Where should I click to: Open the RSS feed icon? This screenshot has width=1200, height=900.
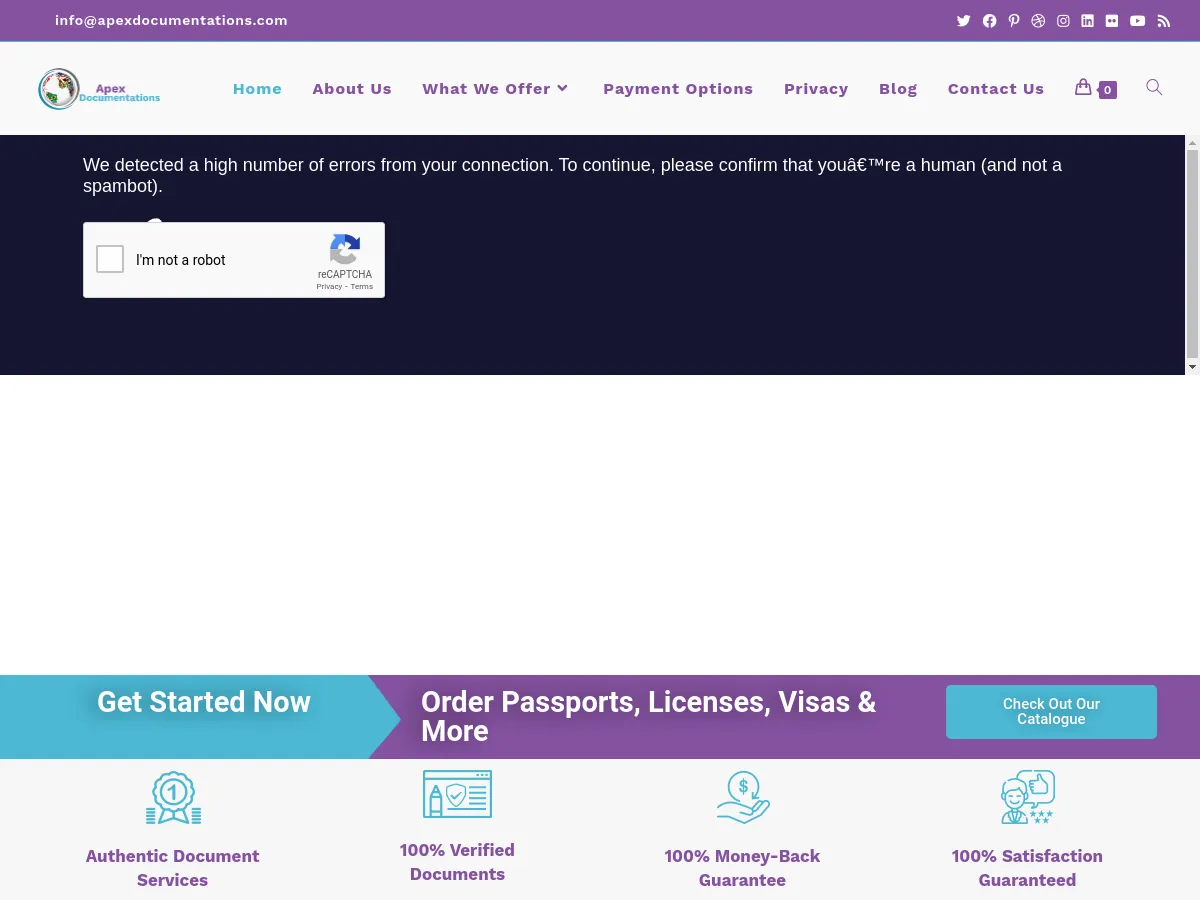[x=1163, y=21]
